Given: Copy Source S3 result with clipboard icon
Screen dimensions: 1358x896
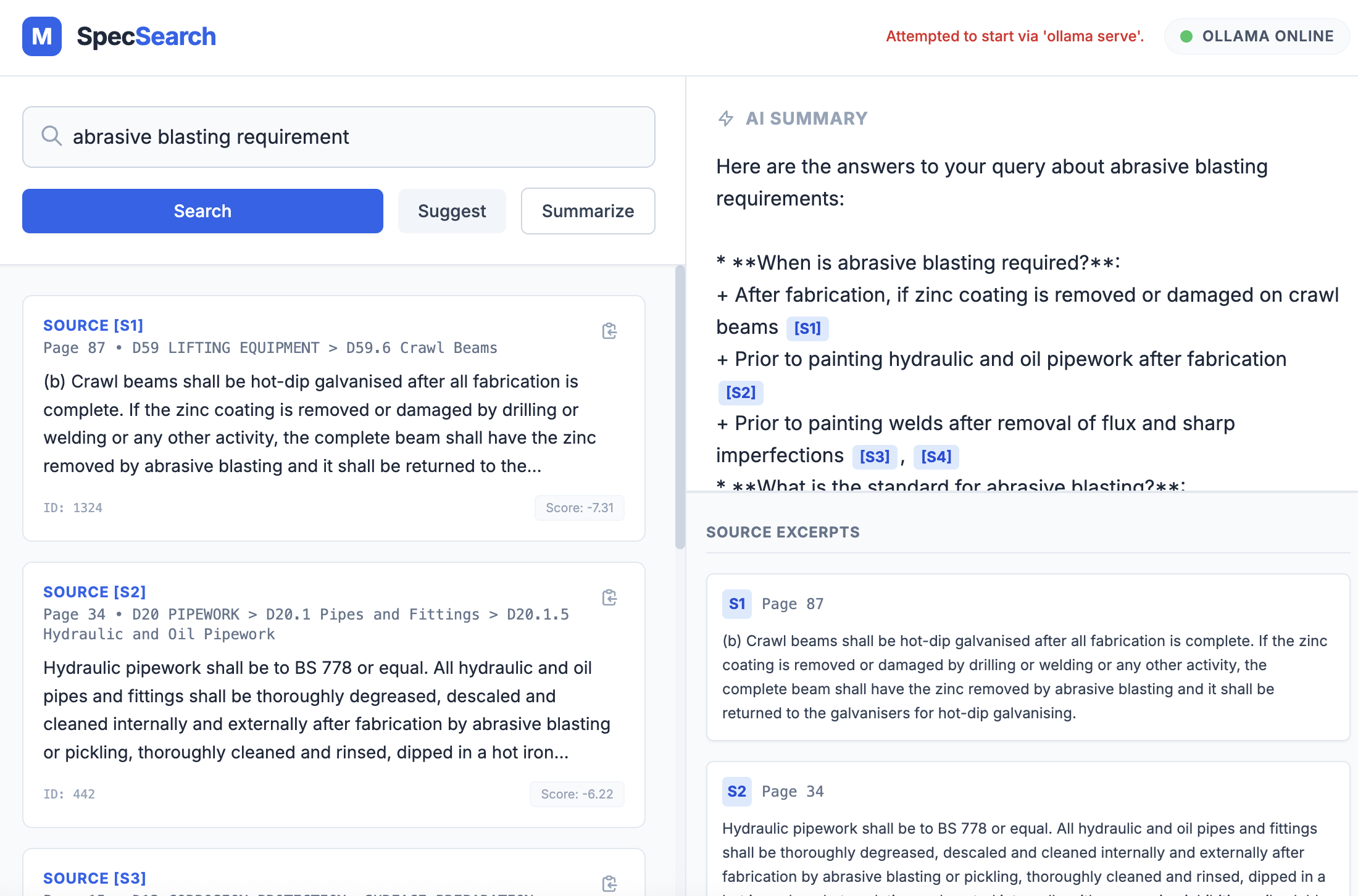Looking at the screenshot, I should click(x=609, y=883).
